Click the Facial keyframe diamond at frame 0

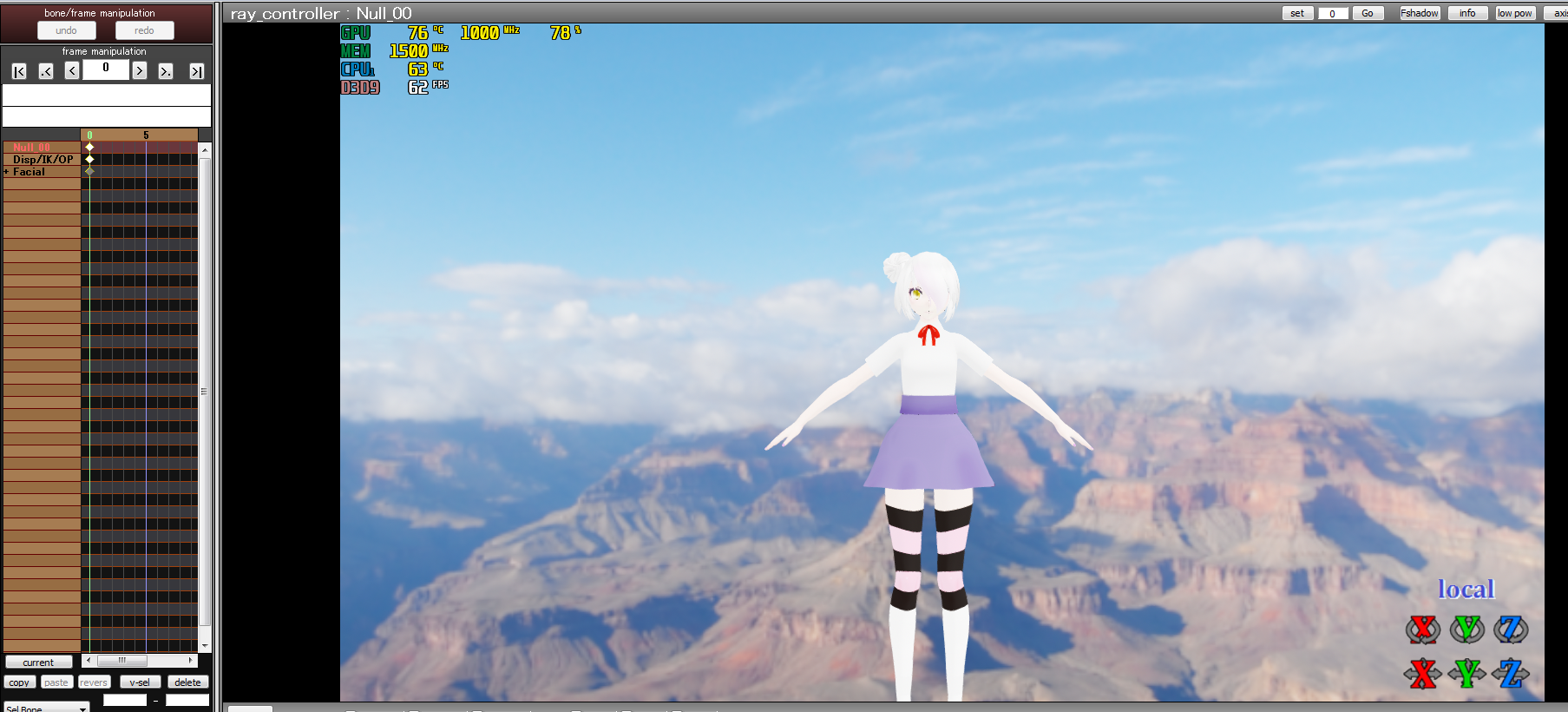click(89, 171)
